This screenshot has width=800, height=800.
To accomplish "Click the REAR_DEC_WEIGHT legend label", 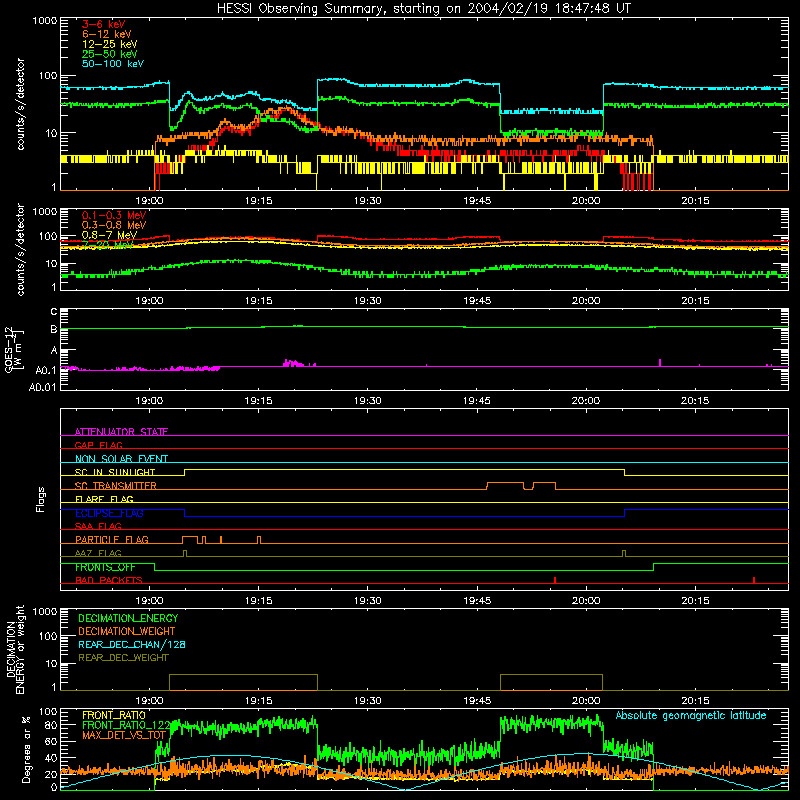I will coord(123,658).
